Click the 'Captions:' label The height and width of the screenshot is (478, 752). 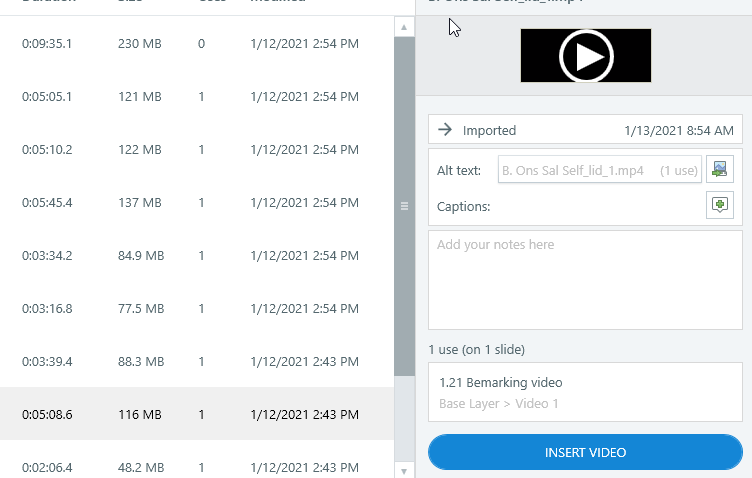[463, 207]
